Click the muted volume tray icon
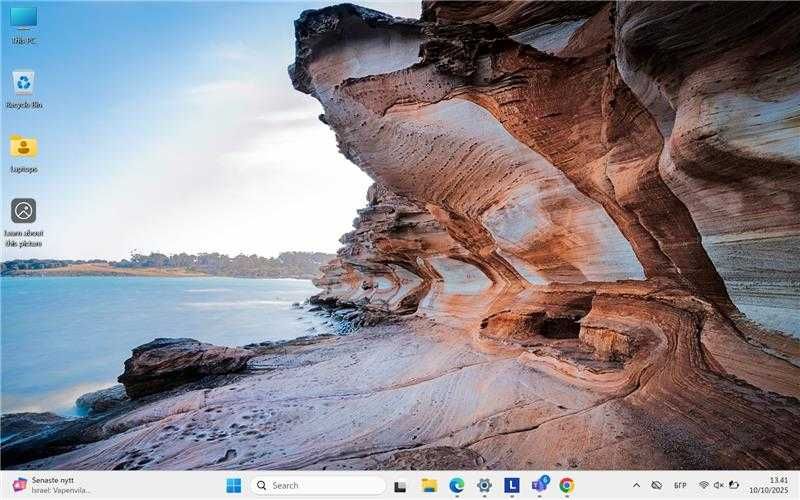800x500 pixels. pos(719,485)
